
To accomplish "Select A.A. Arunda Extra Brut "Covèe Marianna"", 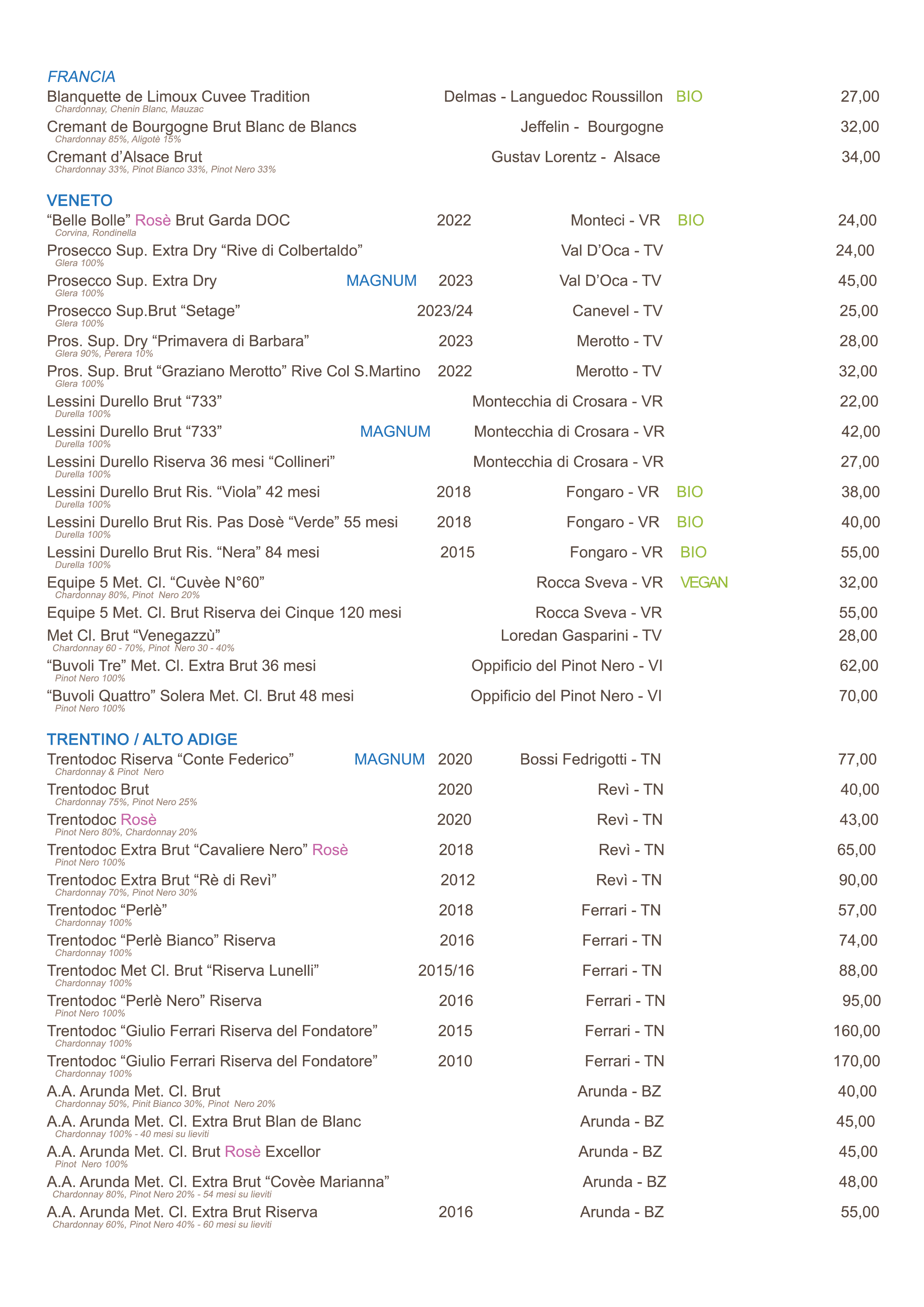I will pyautogui.click(x=219, y=1182).
